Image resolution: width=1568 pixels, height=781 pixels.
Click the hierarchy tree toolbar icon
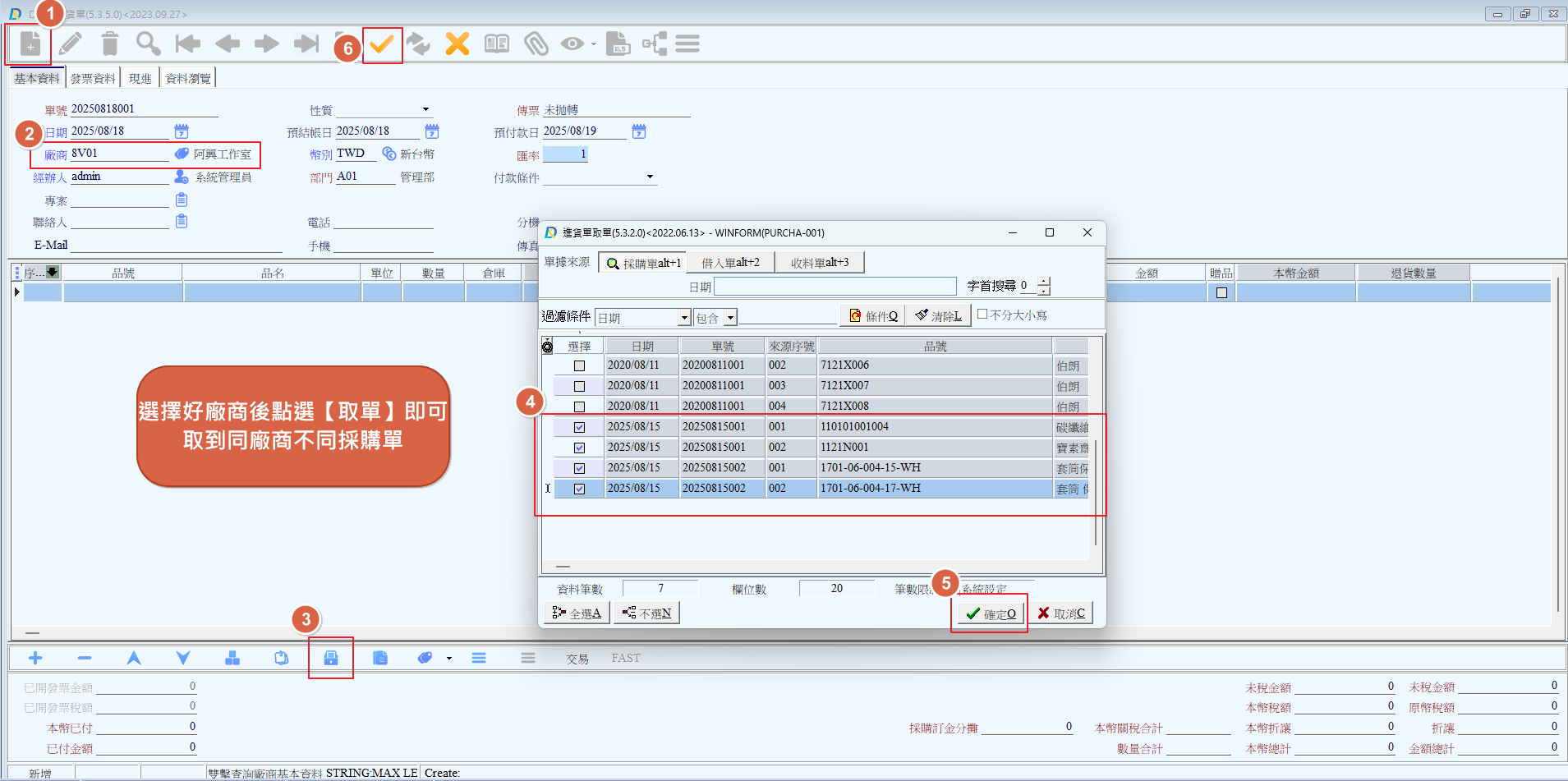[x=655, y=44]
